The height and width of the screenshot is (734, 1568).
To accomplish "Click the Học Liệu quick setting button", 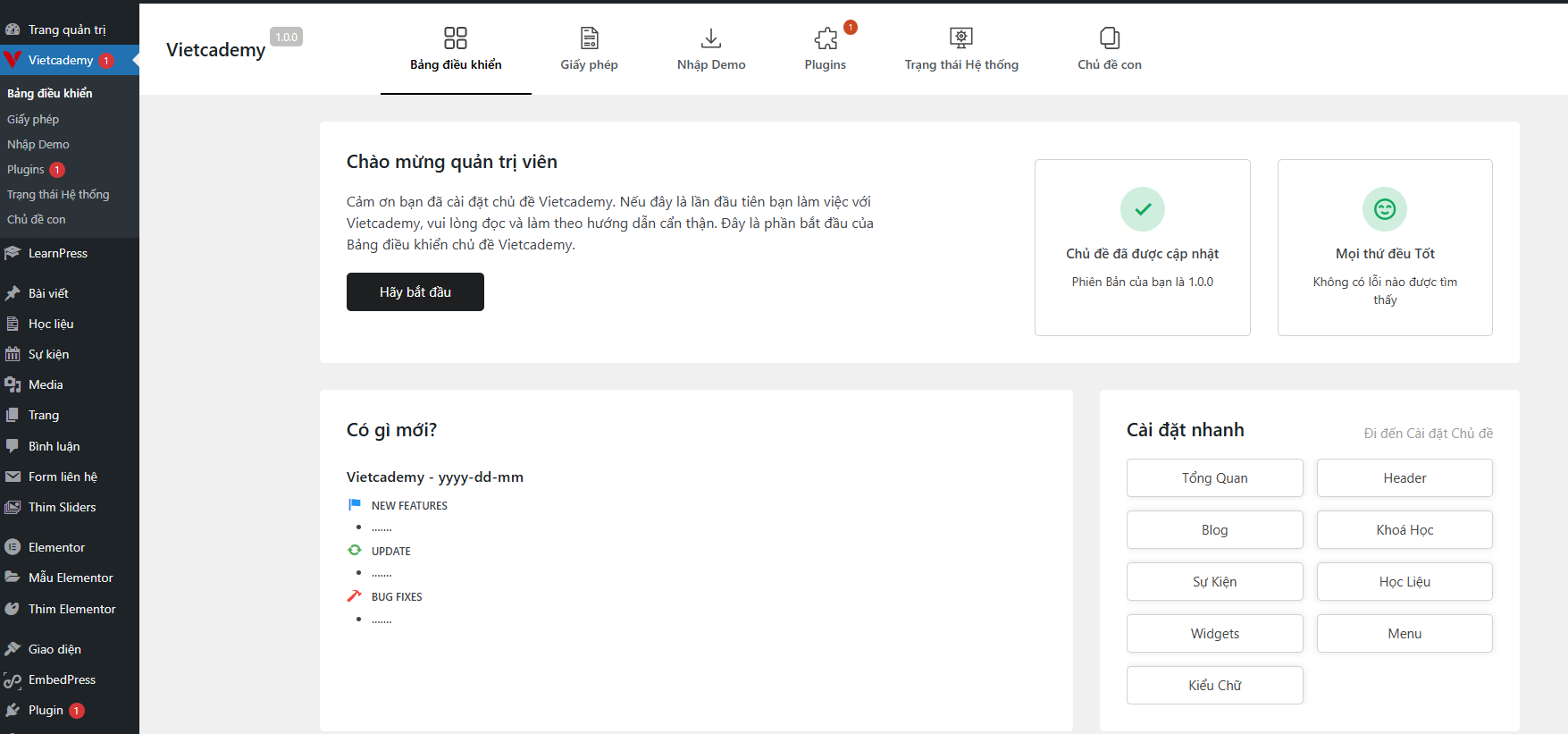I will (1404, 582).
